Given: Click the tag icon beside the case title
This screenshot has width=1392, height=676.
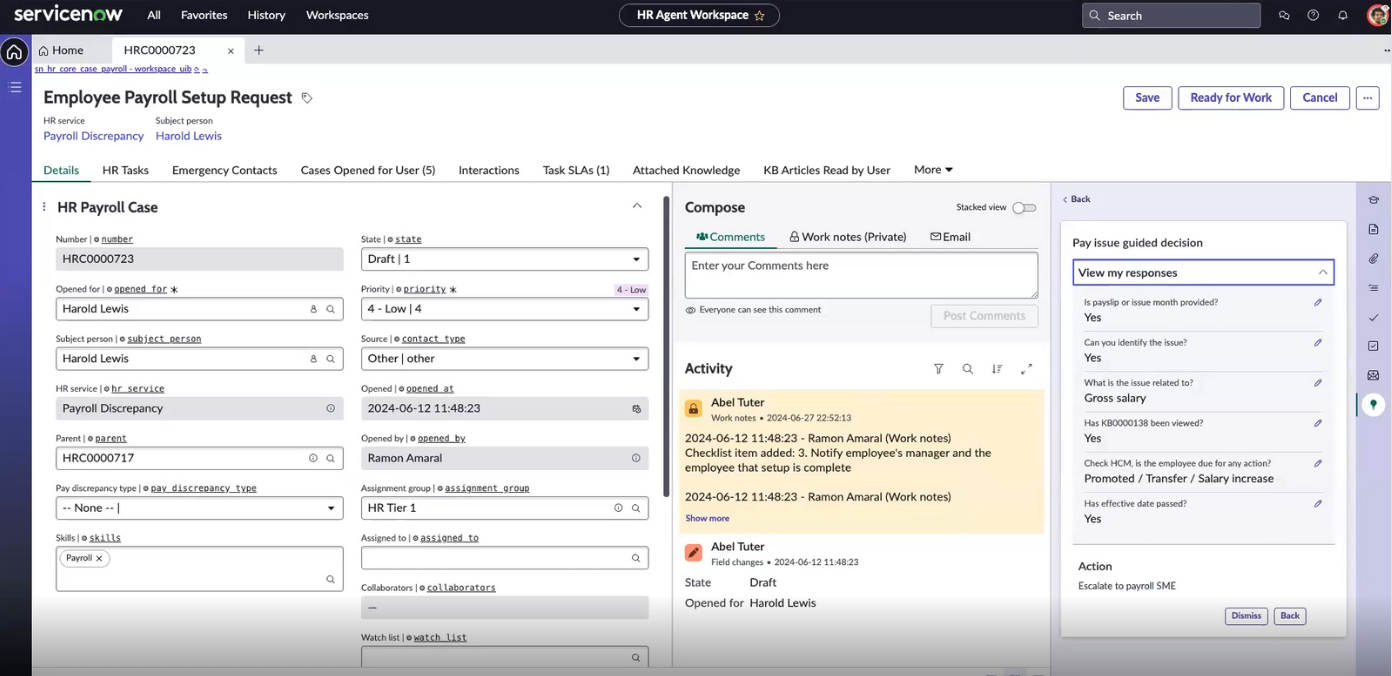Looking at the screenshot, I should [307, 98].
